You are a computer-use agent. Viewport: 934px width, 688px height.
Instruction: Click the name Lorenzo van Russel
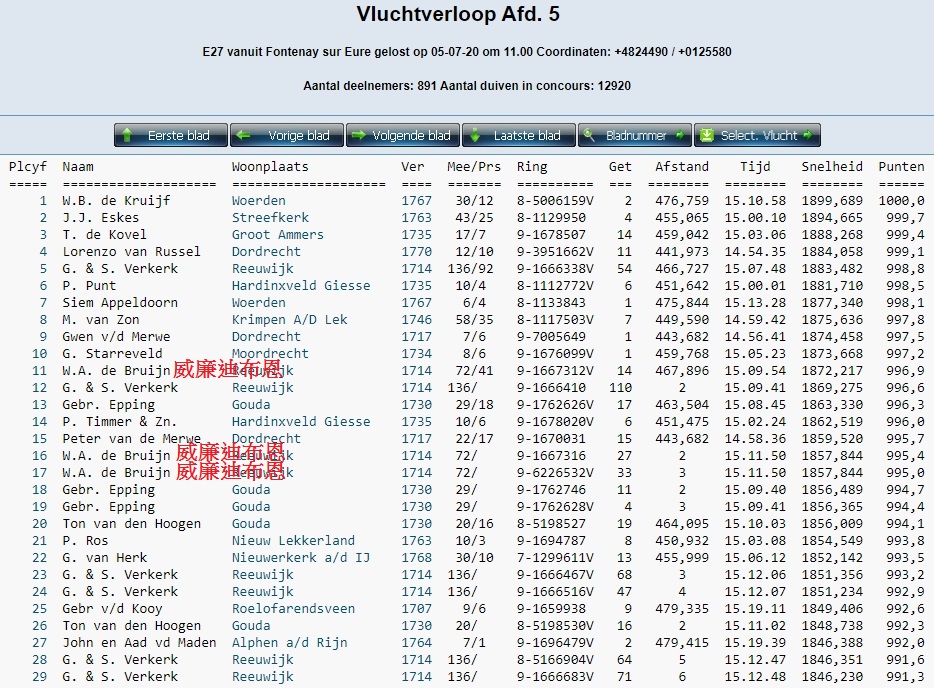pos(132,251)
